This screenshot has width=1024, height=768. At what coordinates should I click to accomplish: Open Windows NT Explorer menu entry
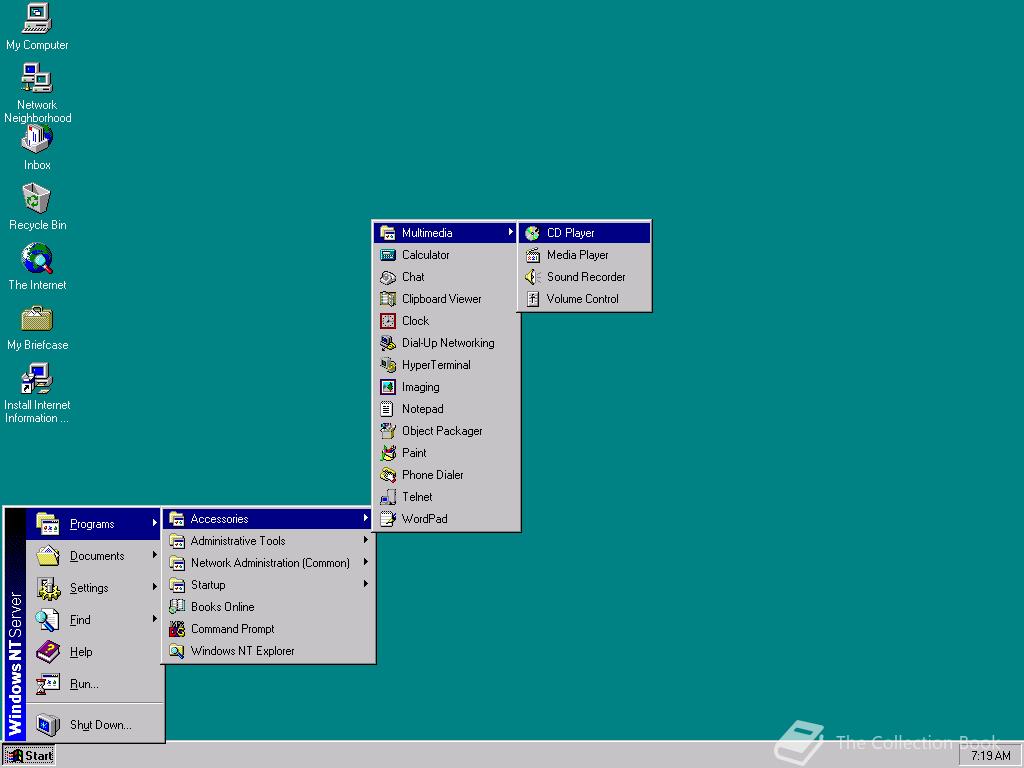coord(268,651)
